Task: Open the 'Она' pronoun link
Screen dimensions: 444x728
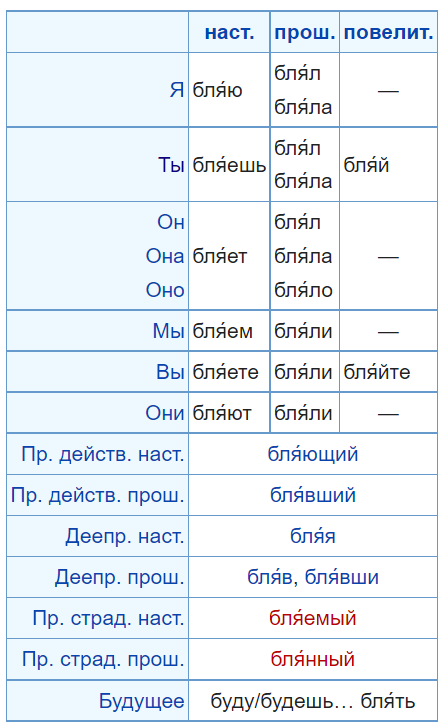Action: [x=165, y=256]
